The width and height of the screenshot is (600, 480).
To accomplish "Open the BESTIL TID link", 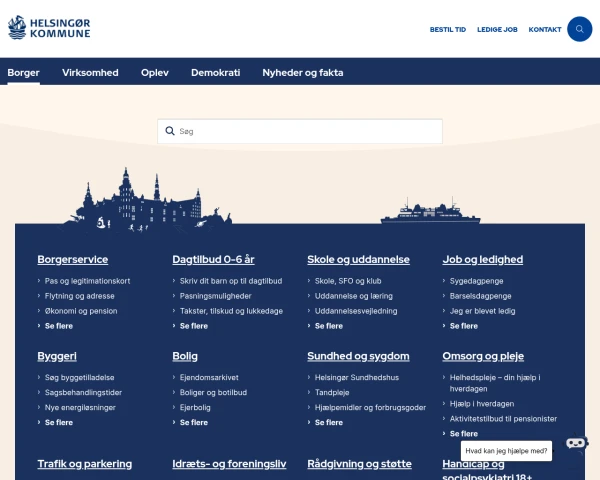I will coord(448,29).
